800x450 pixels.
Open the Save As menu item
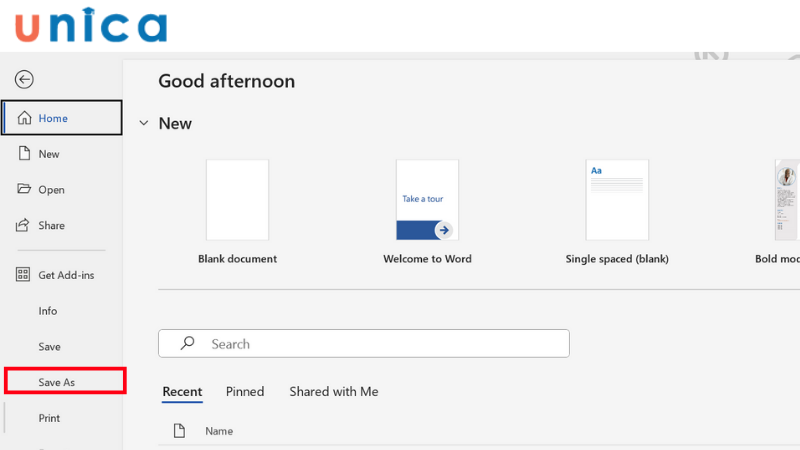(x=57, y=382)
